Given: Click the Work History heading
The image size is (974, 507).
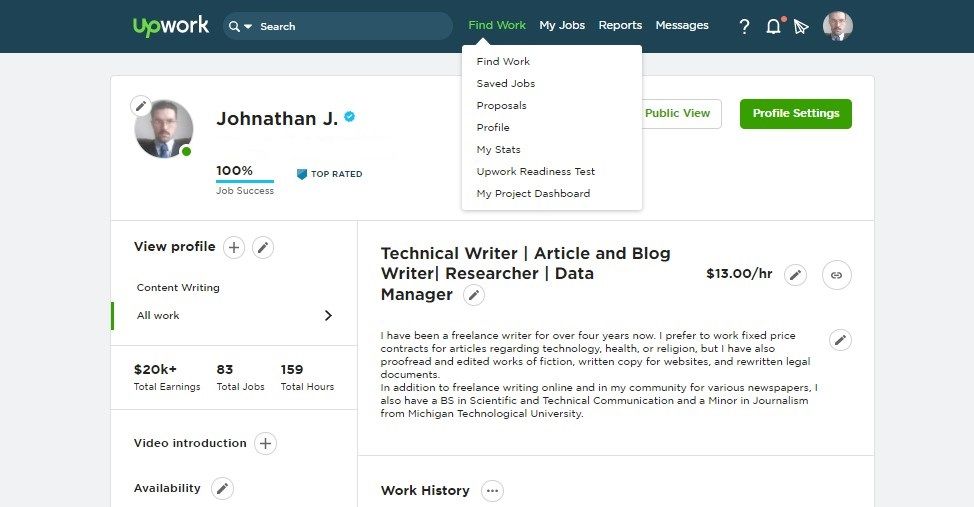Looking at the screenshot, I should (425, 491).
